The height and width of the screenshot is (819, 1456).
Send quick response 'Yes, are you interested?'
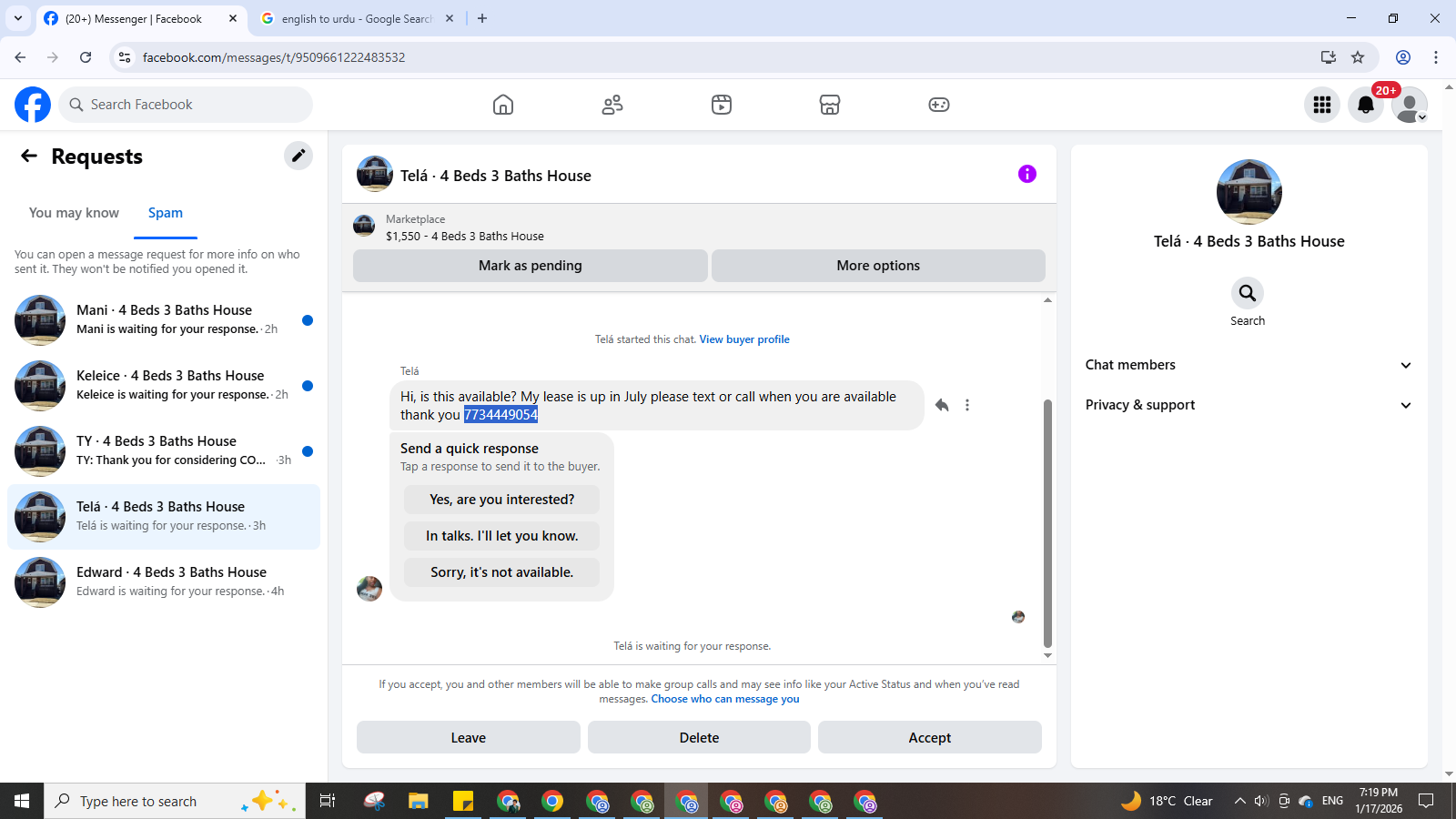(x=502, y=500)
